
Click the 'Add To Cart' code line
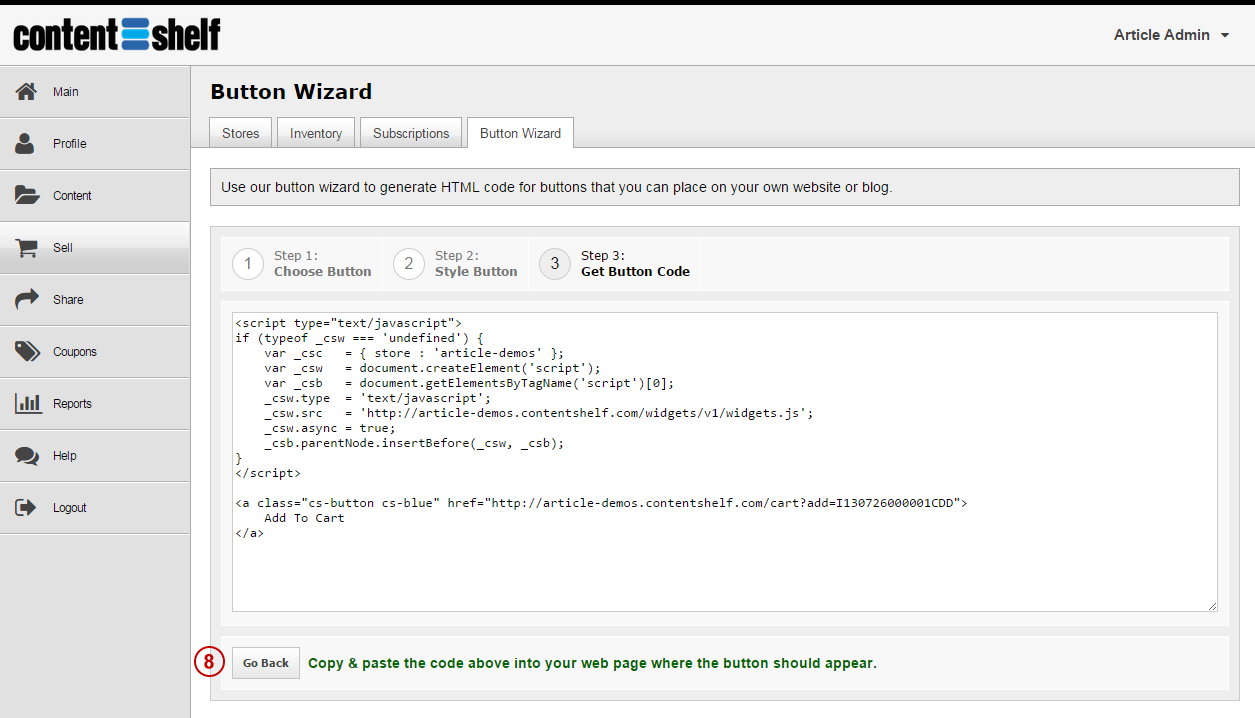click(x=304, y=518)
